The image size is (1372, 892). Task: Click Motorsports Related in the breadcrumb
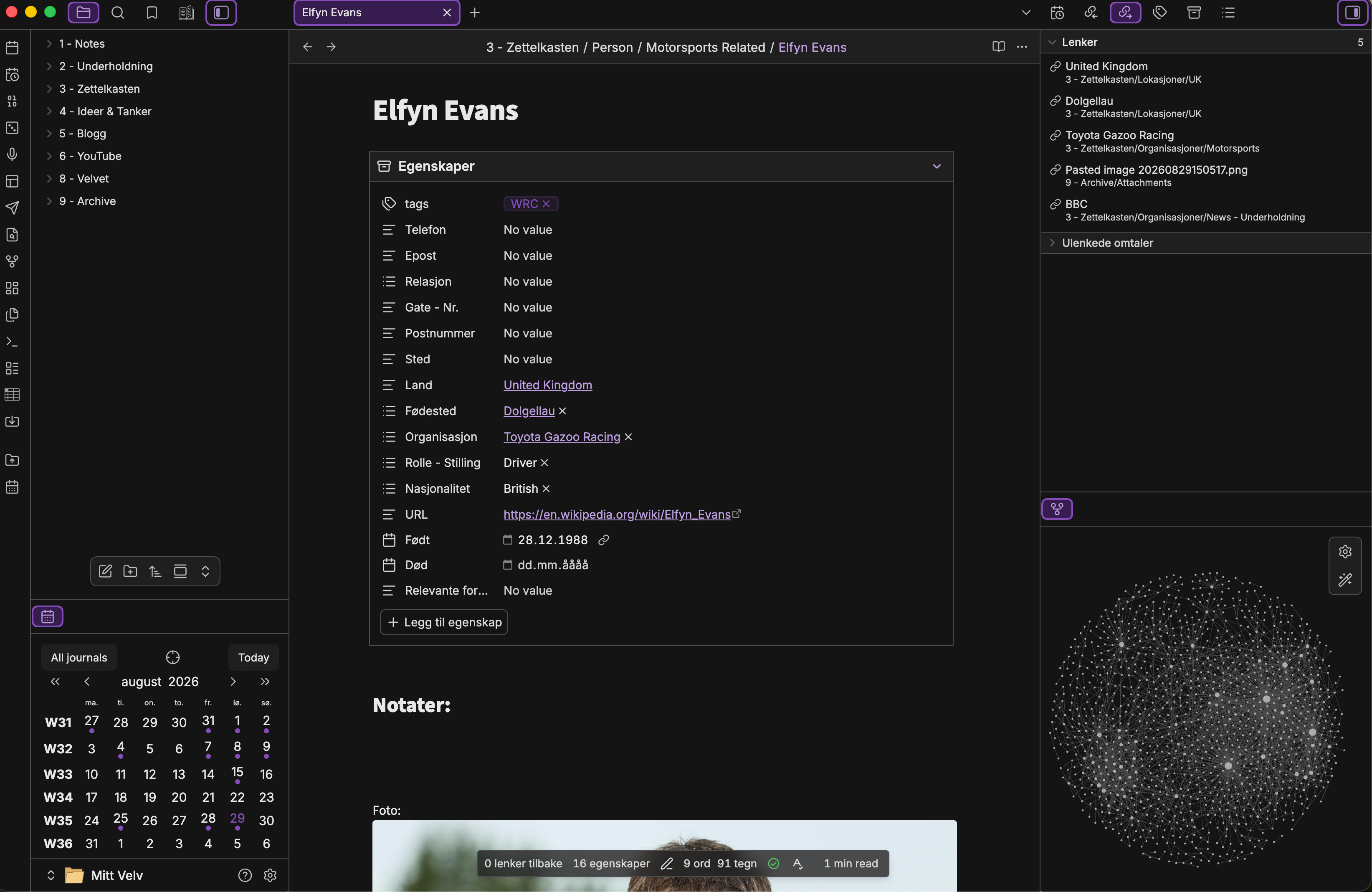pos(706,47)
